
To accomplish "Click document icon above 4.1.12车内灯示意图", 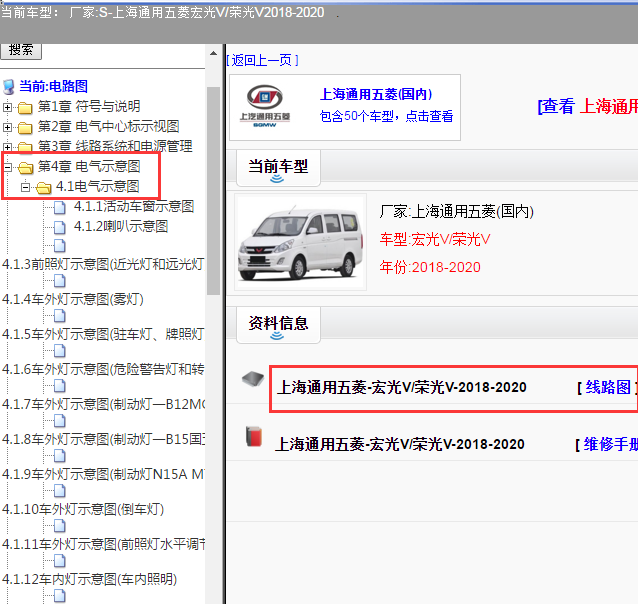I will click(x=60, y=560).
